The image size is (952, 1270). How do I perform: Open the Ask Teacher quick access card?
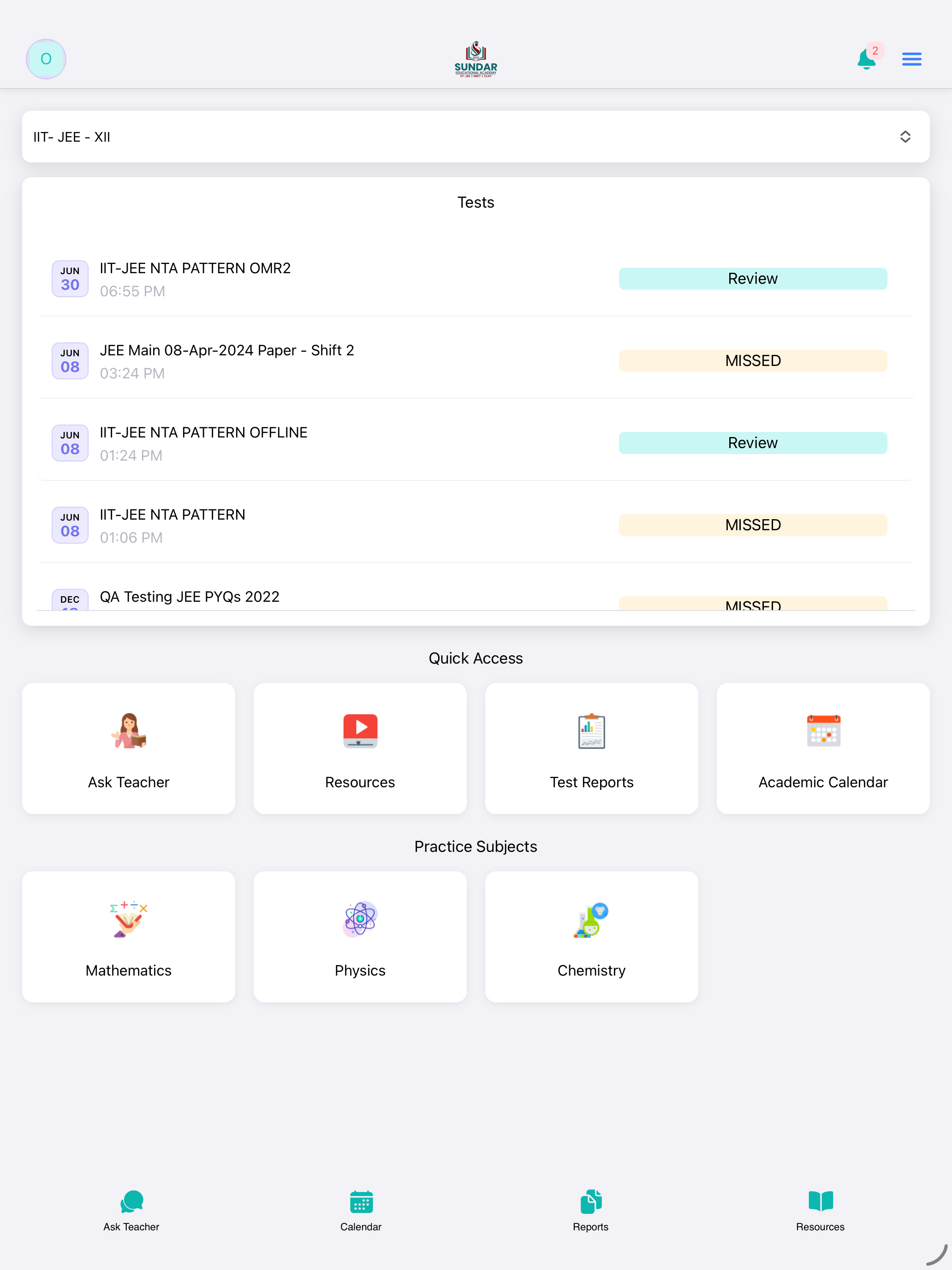tap(129, 748)
